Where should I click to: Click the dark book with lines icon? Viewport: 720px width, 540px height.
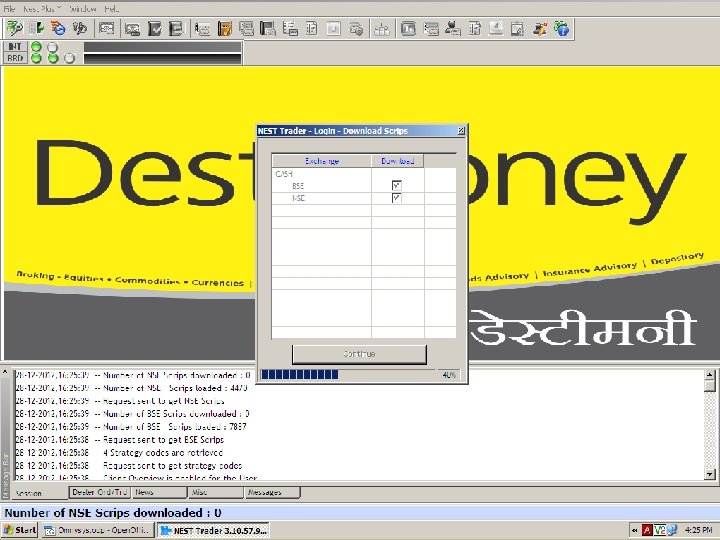point(176,29)
